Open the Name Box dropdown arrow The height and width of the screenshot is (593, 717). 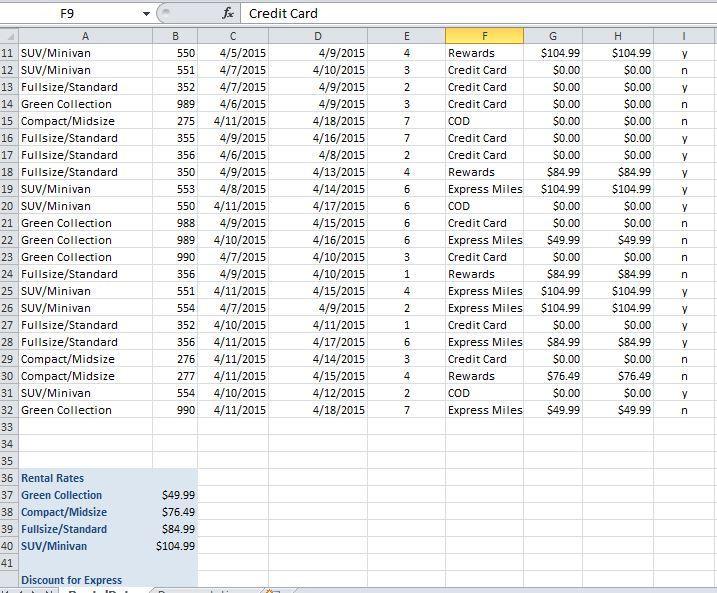[146, 14]
